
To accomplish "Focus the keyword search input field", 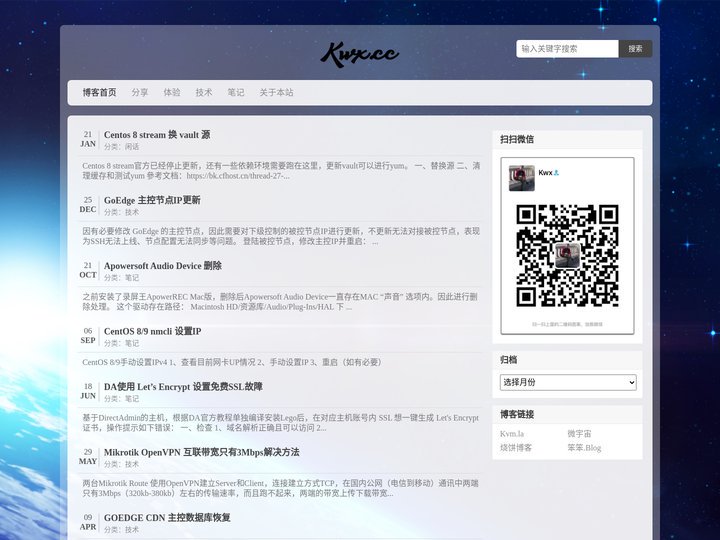I will click(x=567, y=49).
